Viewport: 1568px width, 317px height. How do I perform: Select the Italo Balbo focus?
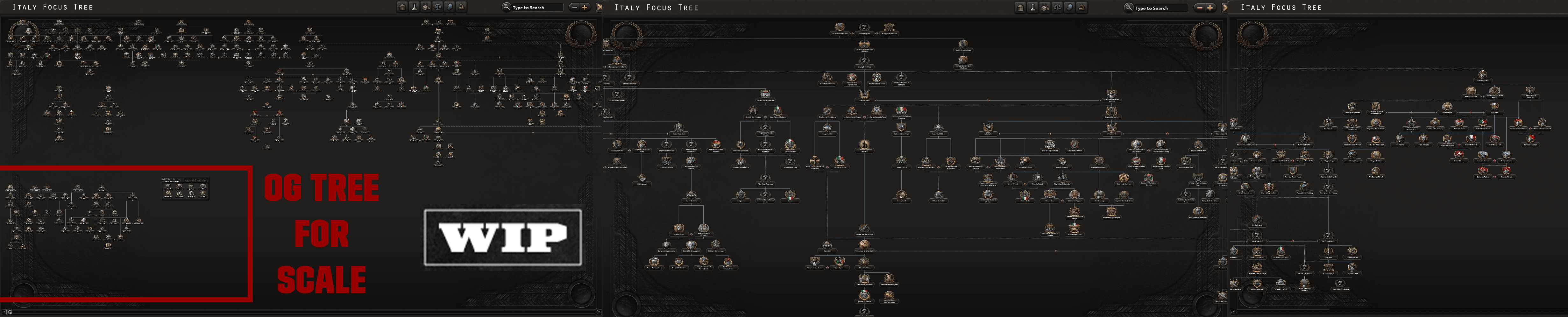[x=988, y=130]
